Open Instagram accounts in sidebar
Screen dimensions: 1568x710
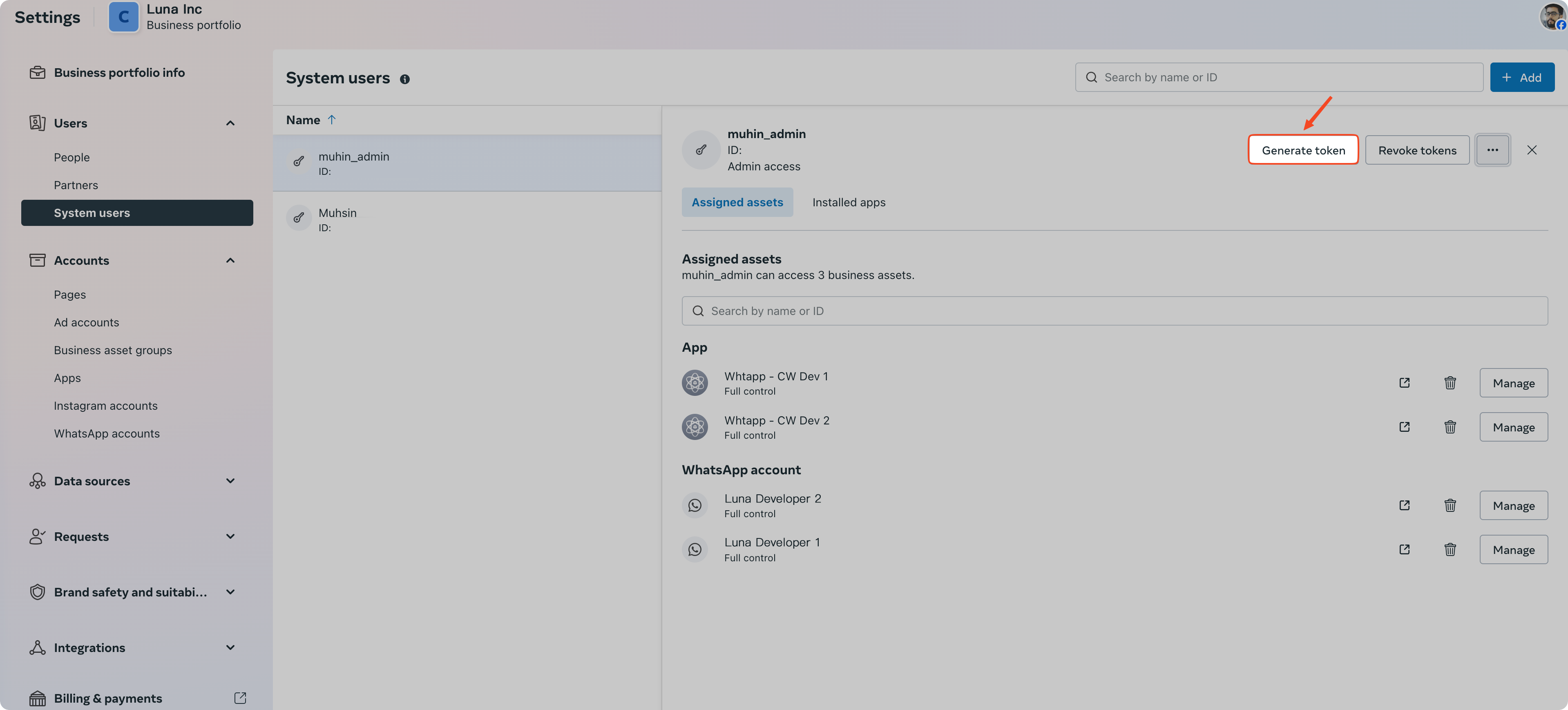pos(105,406)
